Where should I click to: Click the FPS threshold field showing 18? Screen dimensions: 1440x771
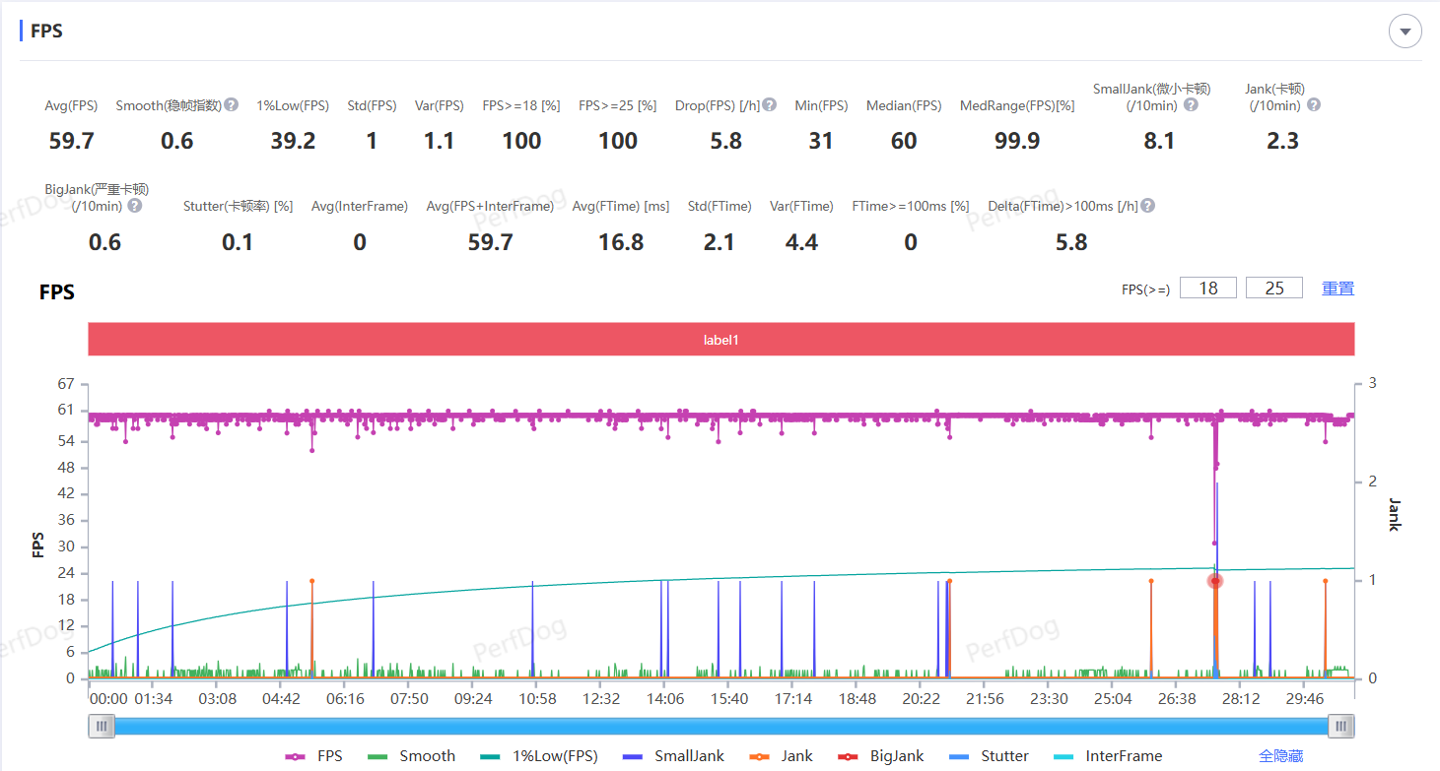click(1208, 288)
